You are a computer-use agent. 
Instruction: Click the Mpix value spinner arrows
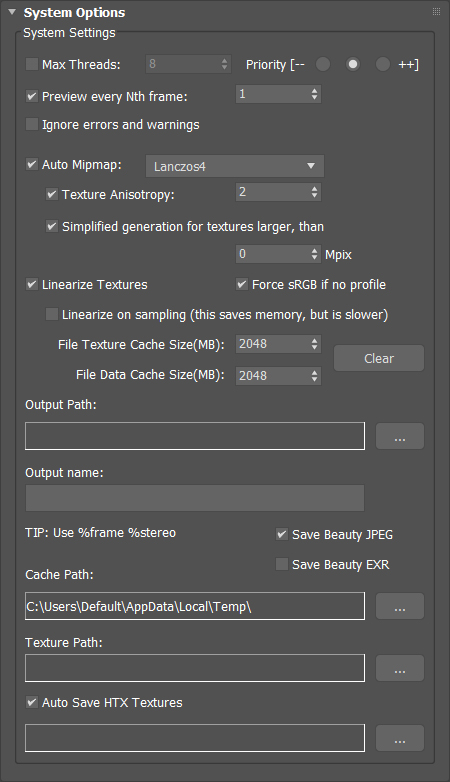tap(314, 254)
